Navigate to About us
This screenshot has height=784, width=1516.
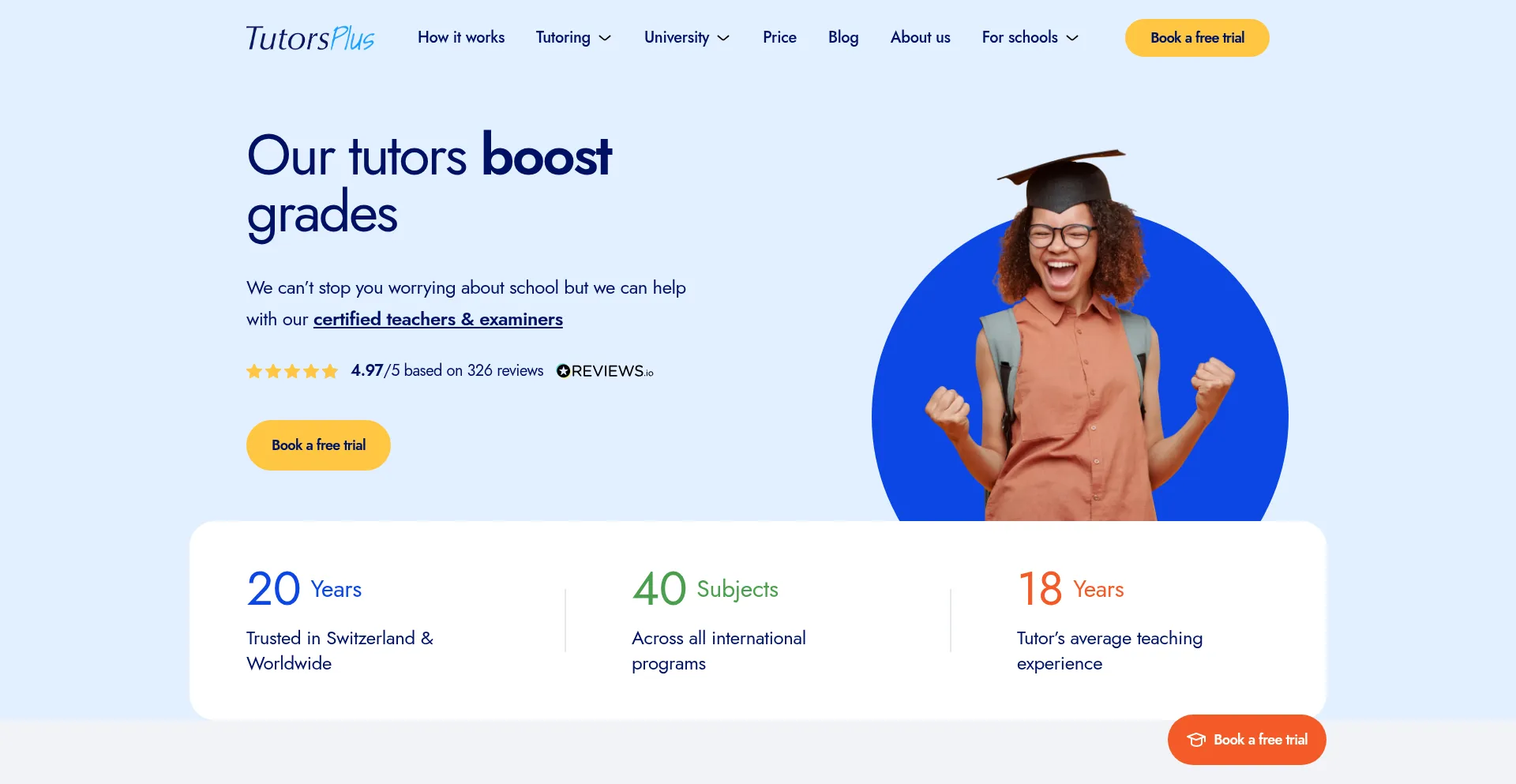920,37
